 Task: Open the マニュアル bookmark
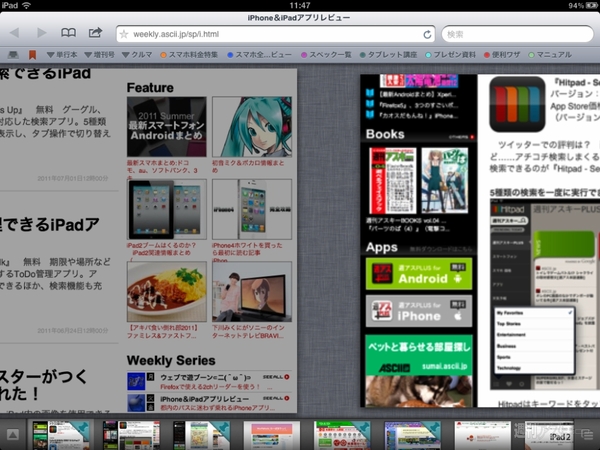point(550,55)
